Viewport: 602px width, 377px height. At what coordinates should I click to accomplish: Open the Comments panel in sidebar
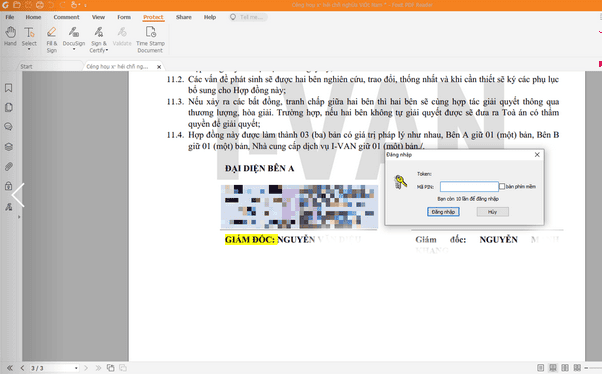click(x=8, y=127)
